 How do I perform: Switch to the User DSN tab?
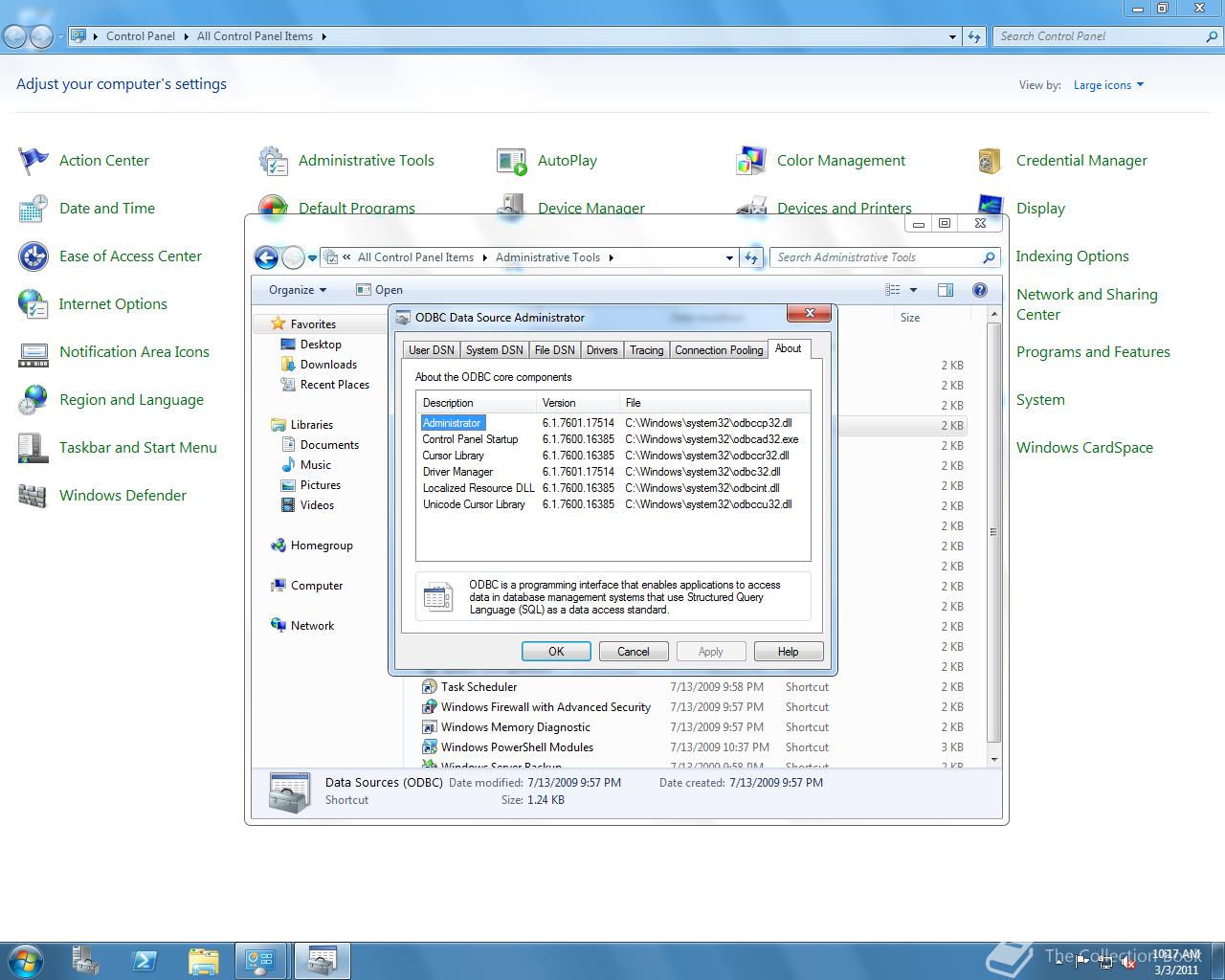point(432,350)
